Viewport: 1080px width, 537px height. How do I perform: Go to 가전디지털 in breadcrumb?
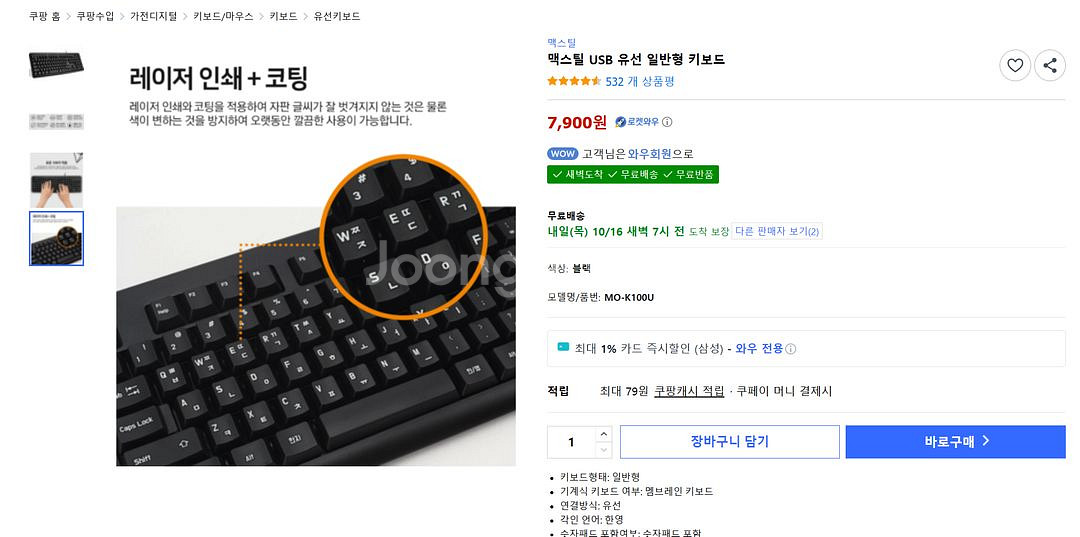153,16
